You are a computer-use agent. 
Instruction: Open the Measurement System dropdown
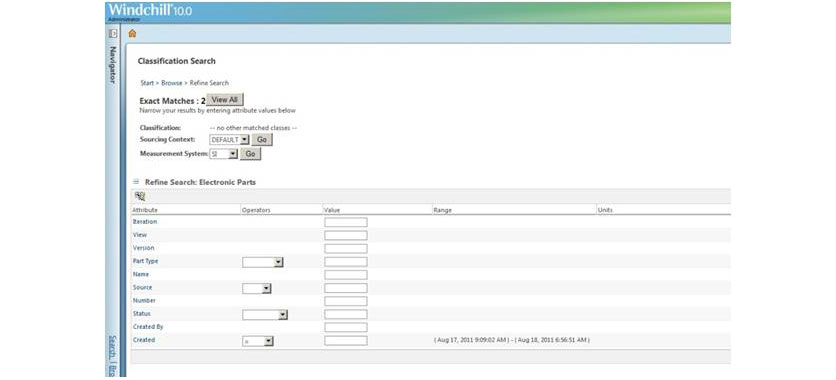223,153
